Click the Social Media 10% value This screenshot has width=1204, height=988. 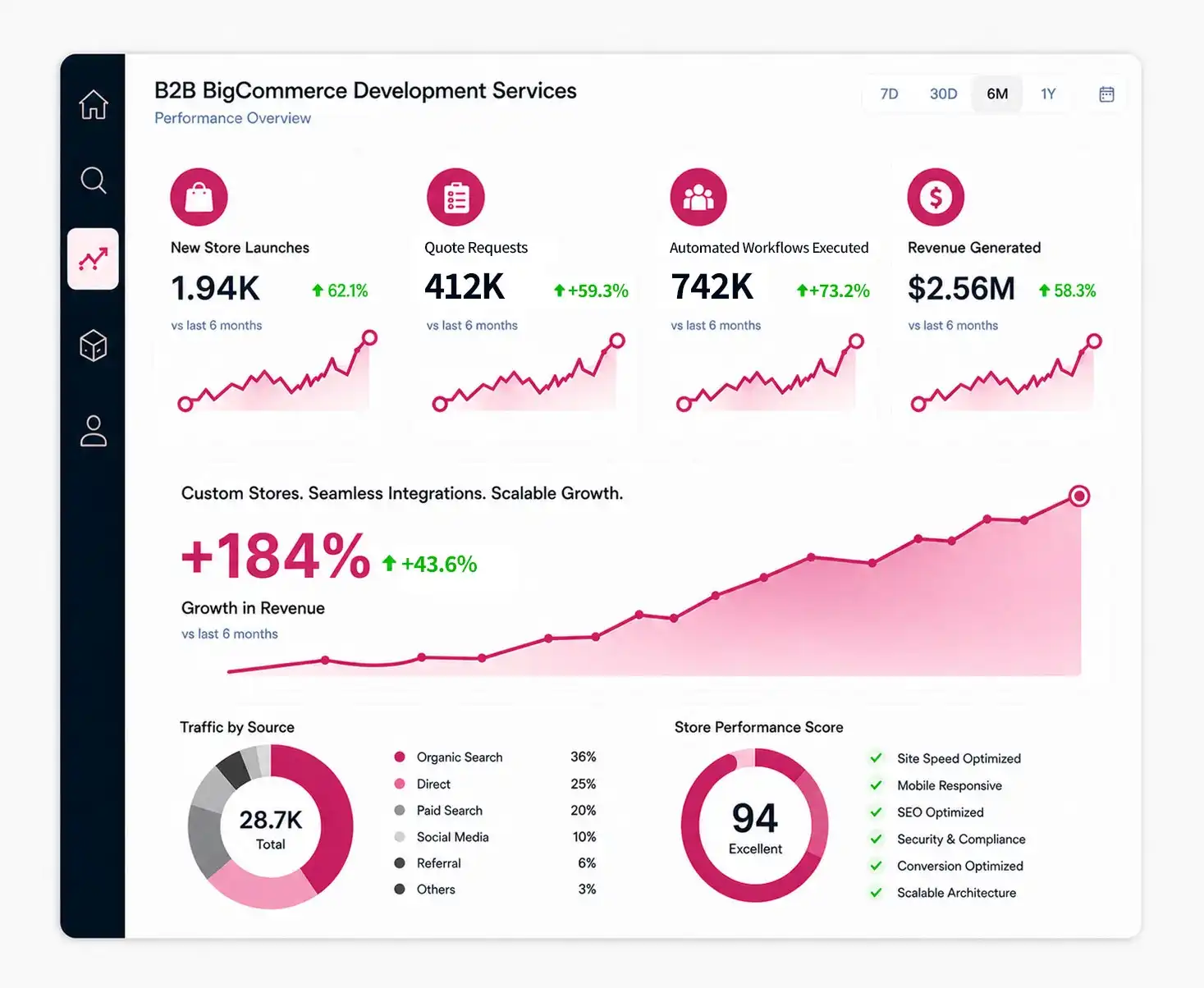(x=584, y=836)
